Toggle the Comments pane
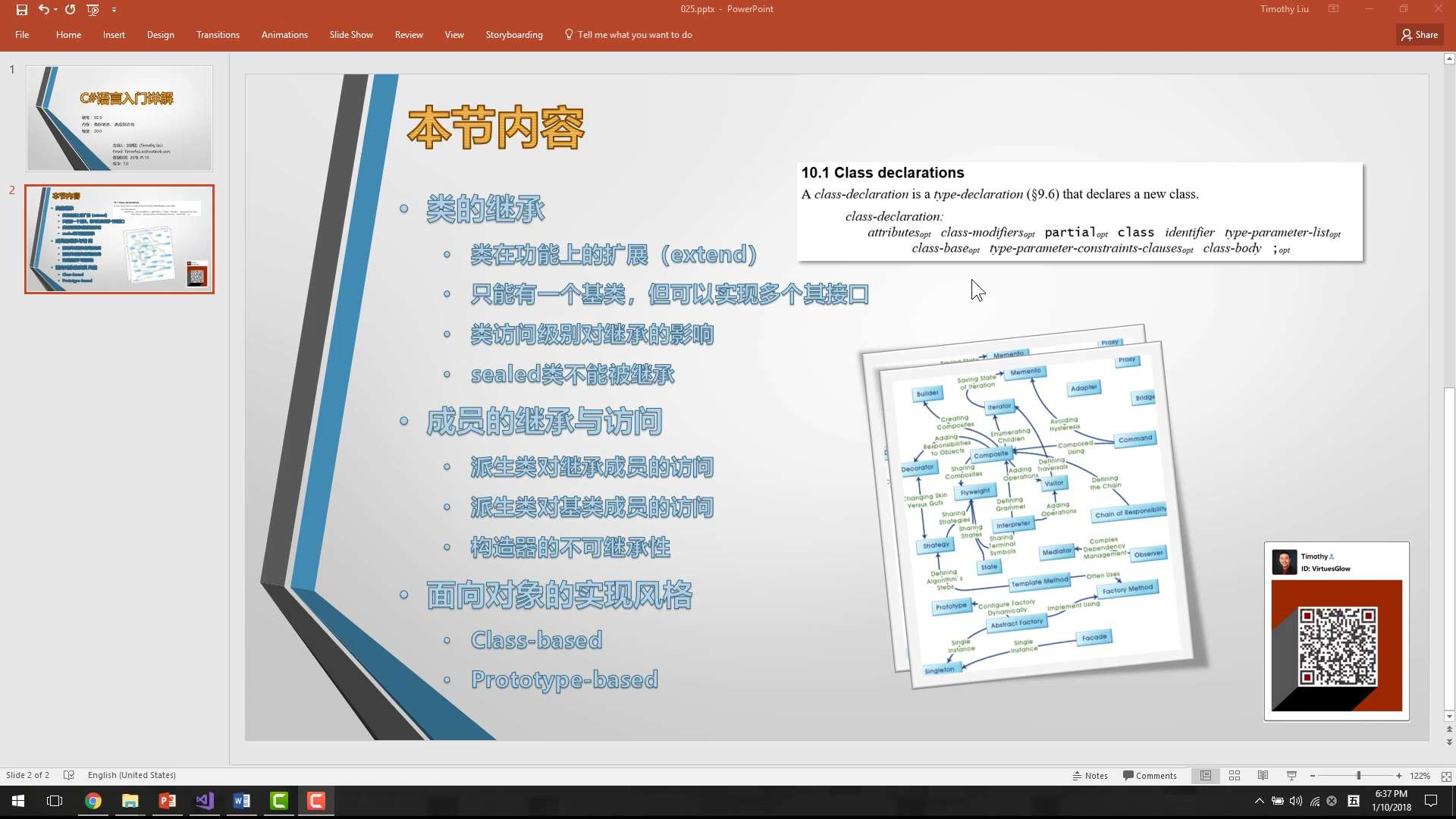 pyautogui.click(x=1150, y=776)
